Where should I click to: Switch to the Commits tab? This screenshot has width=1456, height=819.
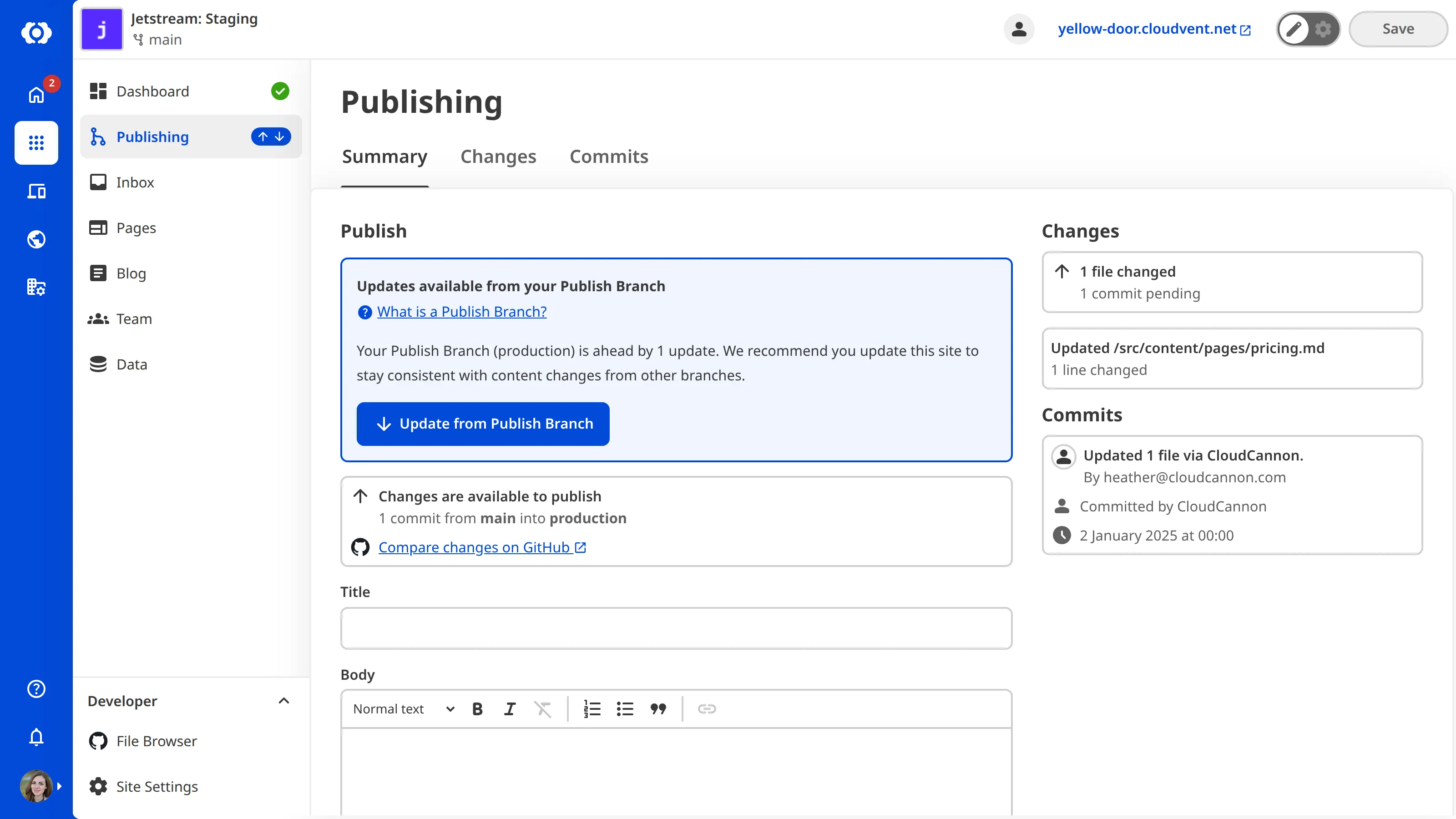[x=609, y=157]
